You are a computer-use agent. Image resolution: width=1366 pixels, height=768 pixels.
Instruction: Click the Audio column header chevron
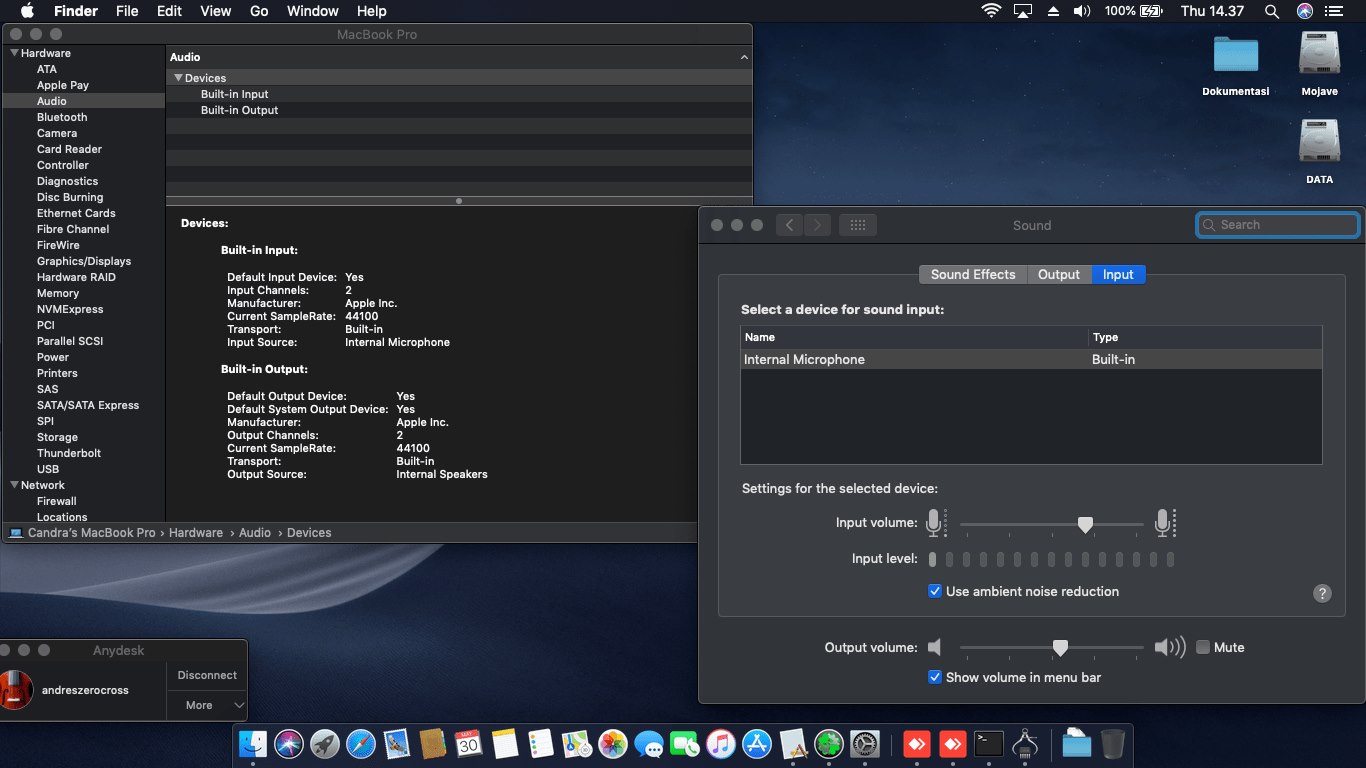(x=743, y=58)
